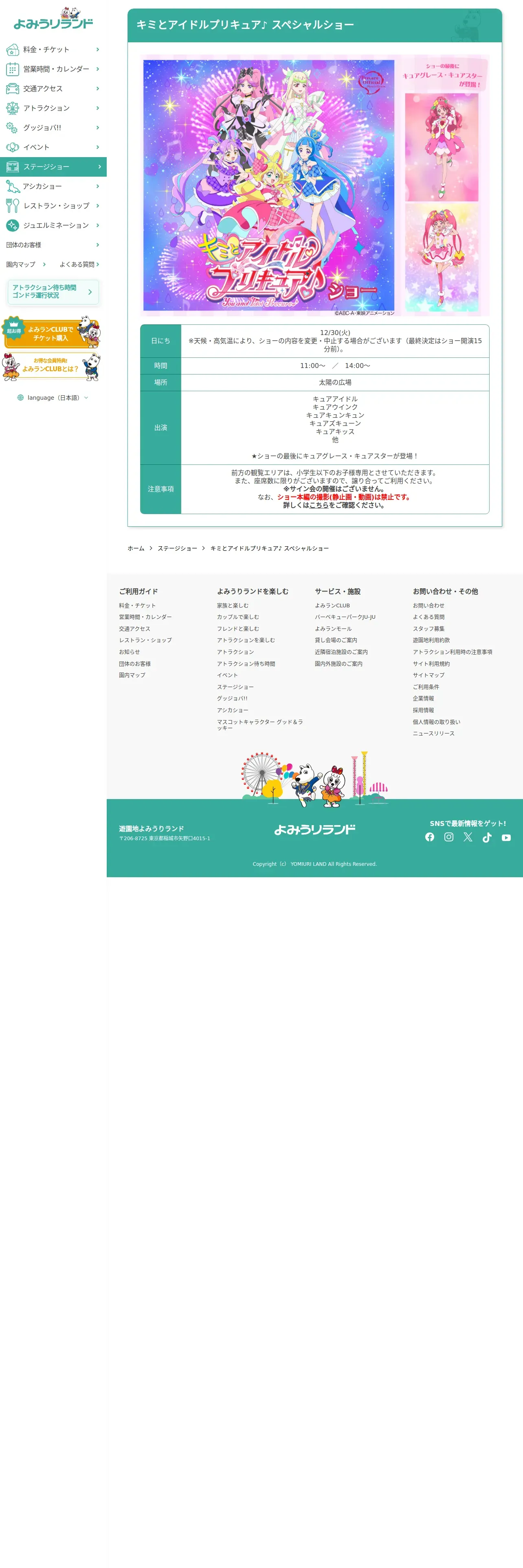Open footer link バーベキューパークJU-JU
This screenshot has width=523, height=1568.
coord(345,617)
